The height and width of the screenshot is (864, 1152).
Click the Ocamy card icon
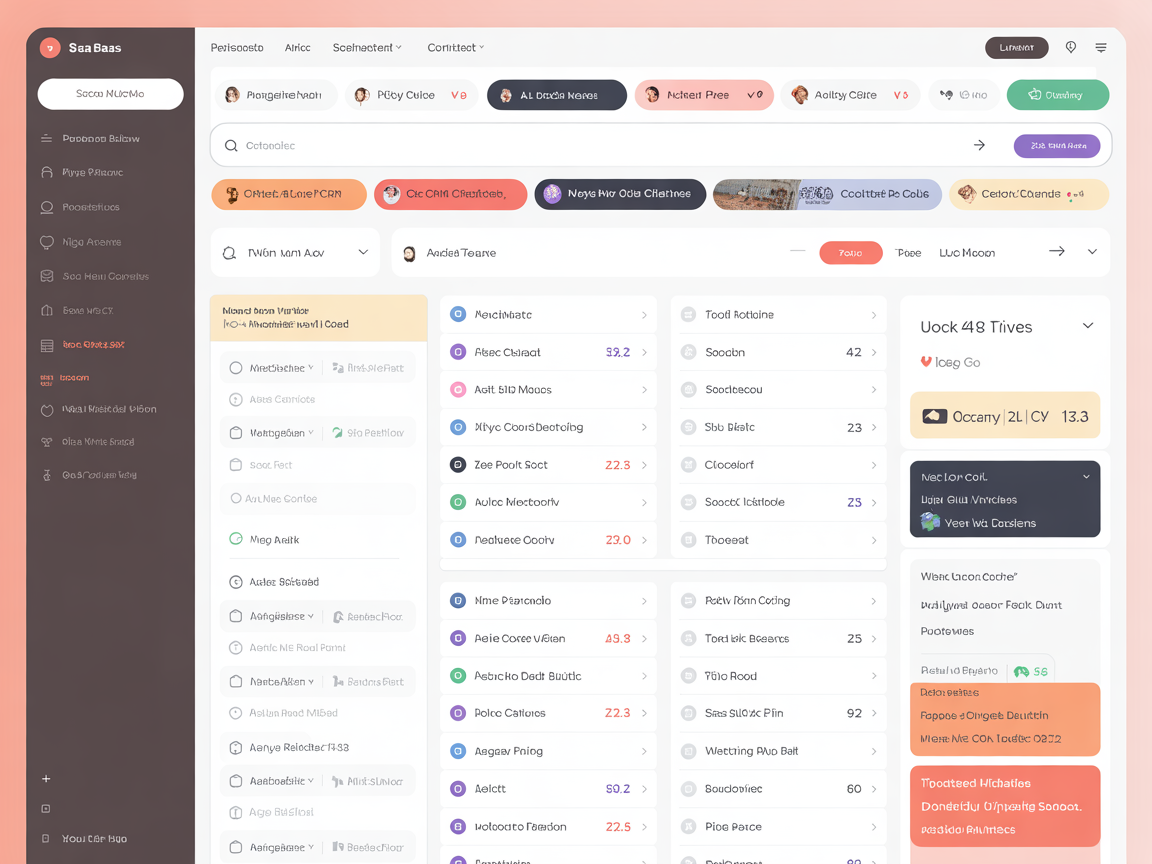point(935,417)
